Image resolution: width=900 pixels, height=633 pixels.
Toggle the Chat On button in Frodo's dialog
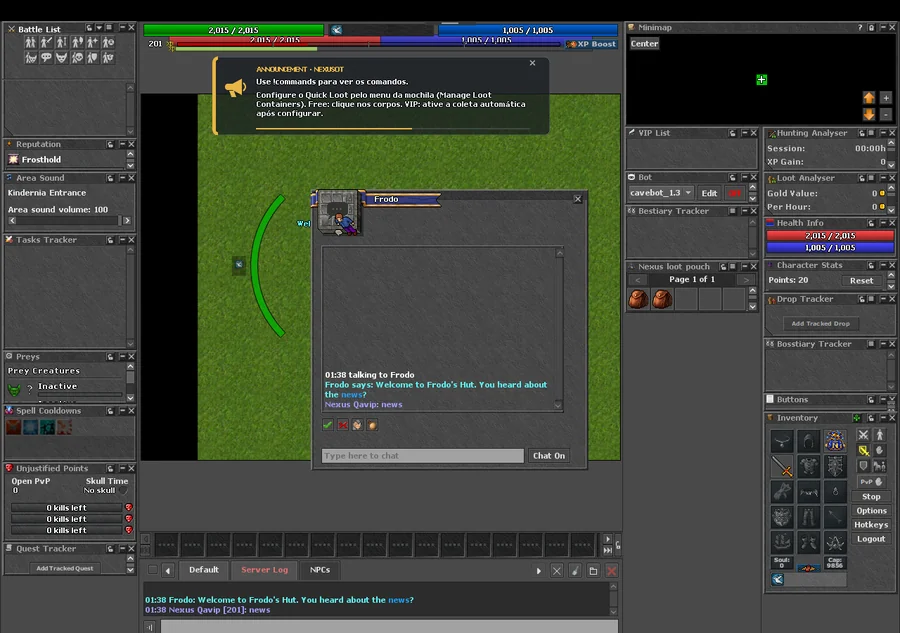coord(549,456)
